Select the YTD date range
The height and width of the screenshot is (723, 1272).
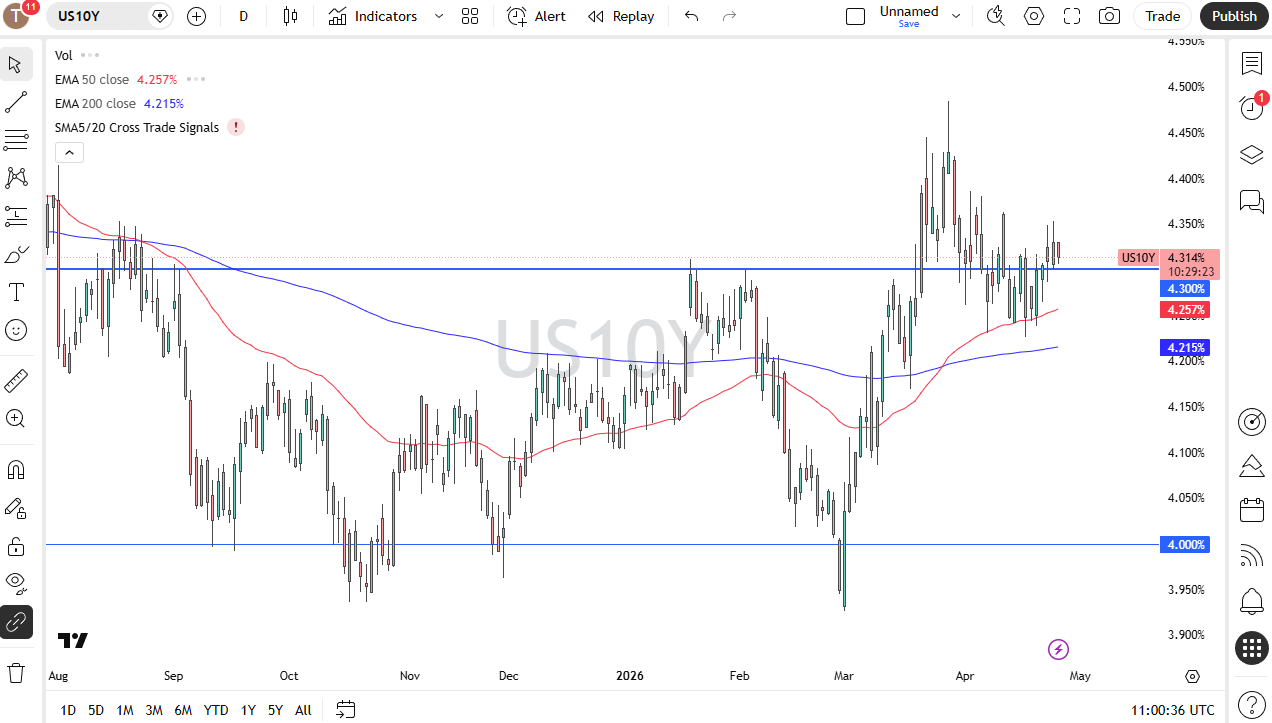[216, 710]
